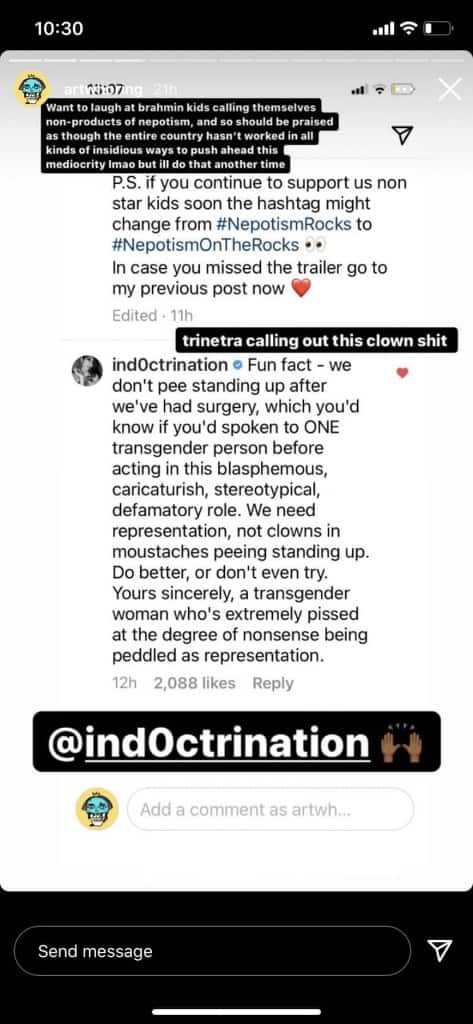Send story via bottom paper plane icon

tap(439, 951)
